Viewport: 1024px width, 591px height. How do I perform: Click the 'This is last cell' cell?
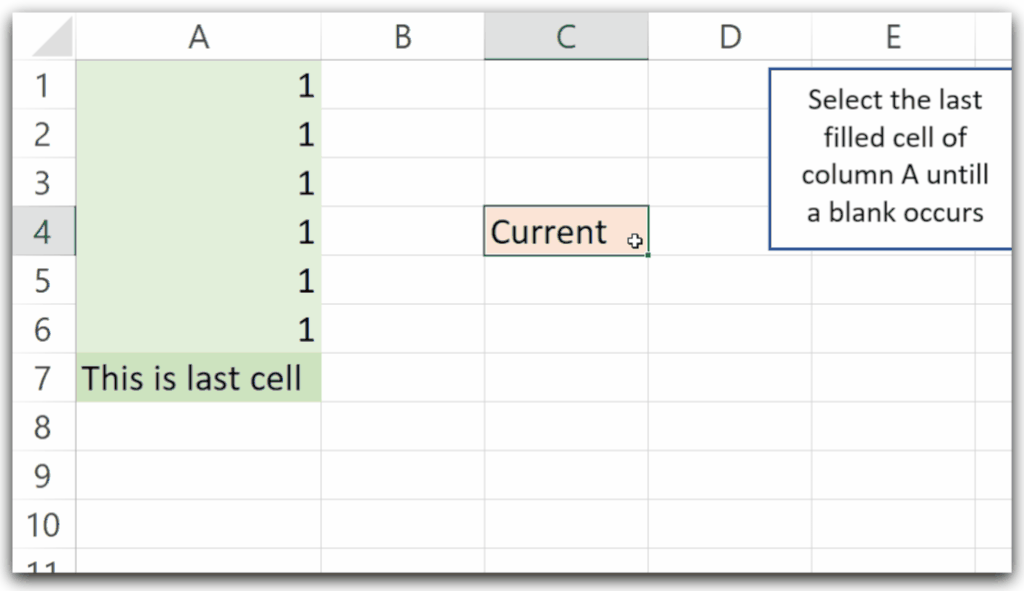click(x=199, y=379)
